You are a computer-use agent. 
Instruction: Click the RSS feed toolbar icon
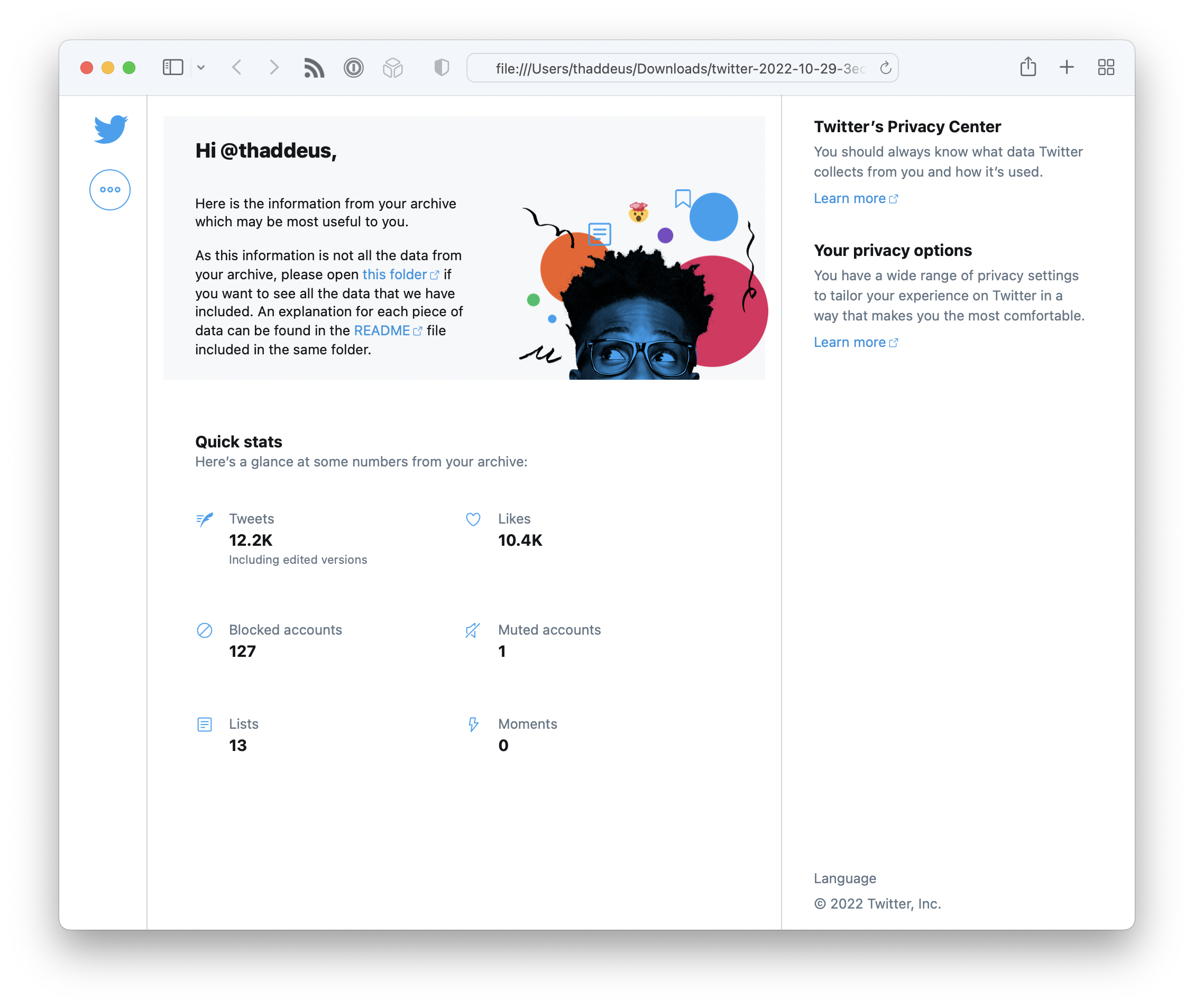coord(314,68)
